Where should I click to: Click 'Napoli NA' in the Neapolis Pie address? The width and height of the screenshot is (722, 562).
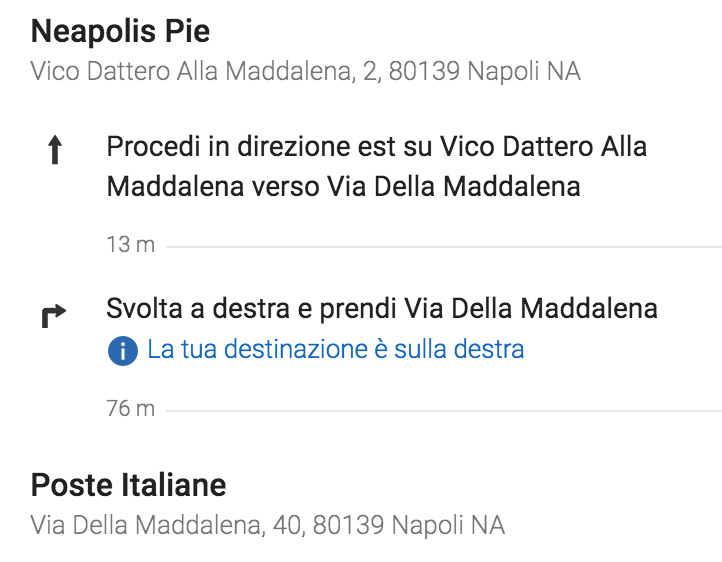(524, 72)
